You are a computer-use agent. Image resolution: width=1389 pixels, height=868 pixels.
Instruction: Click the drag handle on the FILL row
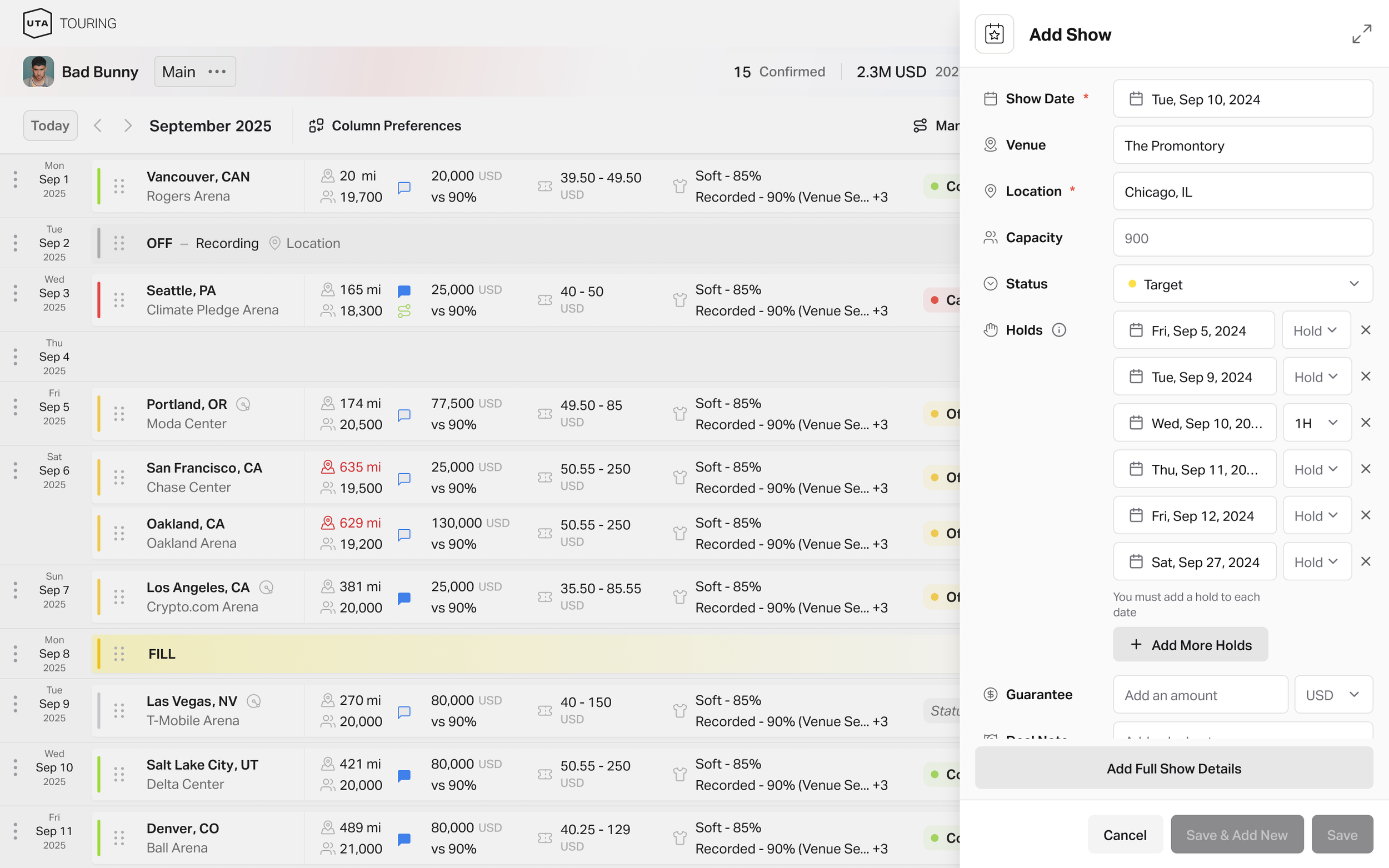click(x=119, y=653)
